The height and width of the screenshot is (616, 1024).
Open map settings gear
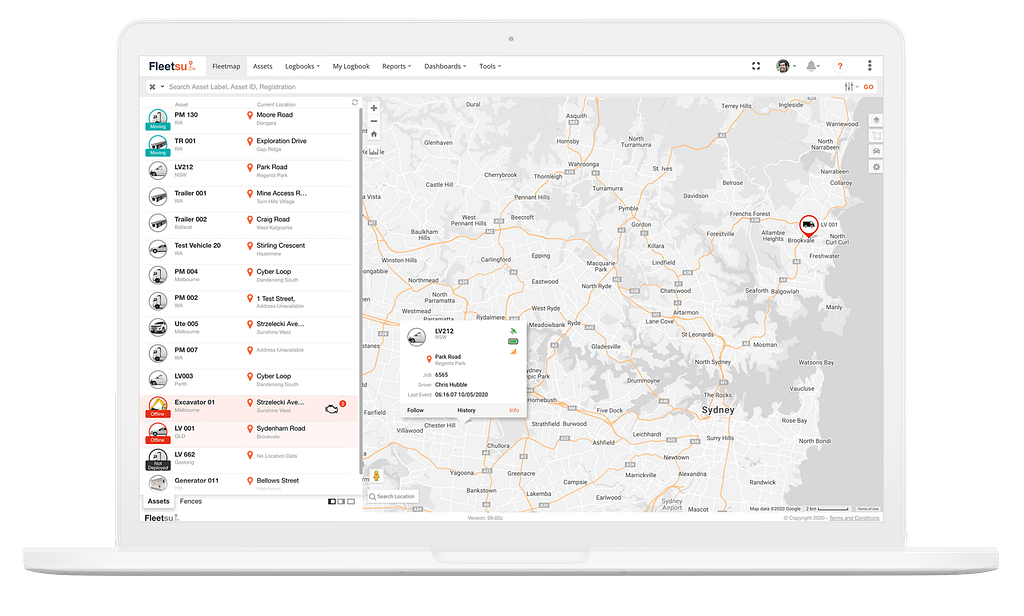(876, 167)
